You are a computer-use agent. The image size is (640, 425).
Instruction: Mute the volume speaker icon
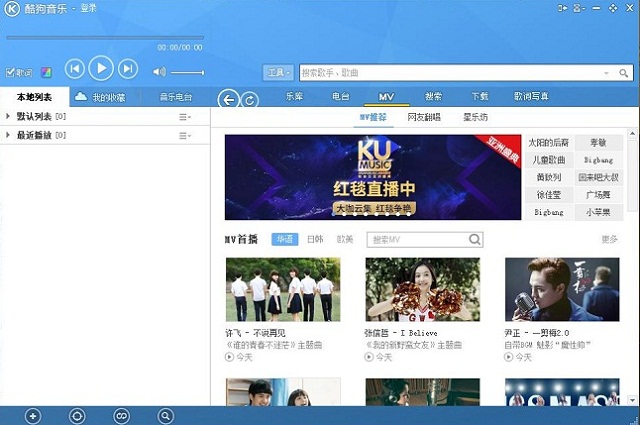[x=159, y=72]
